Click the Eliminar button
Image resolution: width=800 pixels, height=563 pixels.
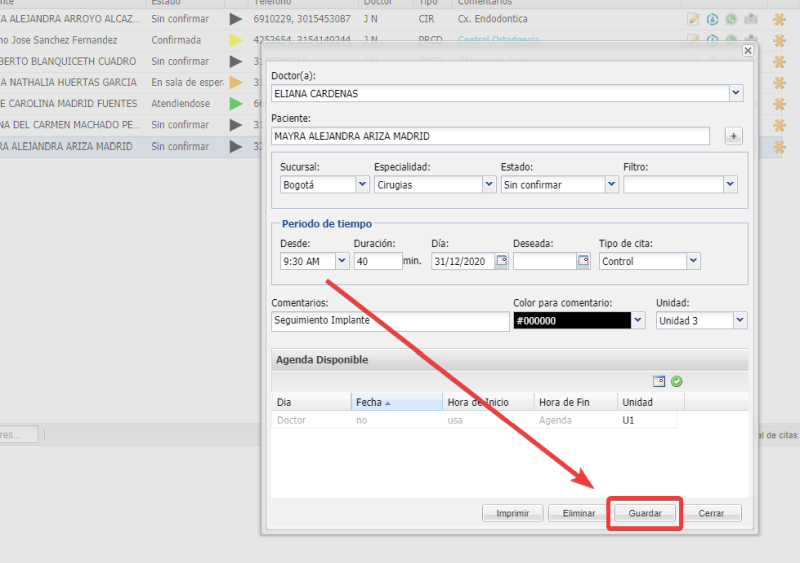click(x=579, y=513)
